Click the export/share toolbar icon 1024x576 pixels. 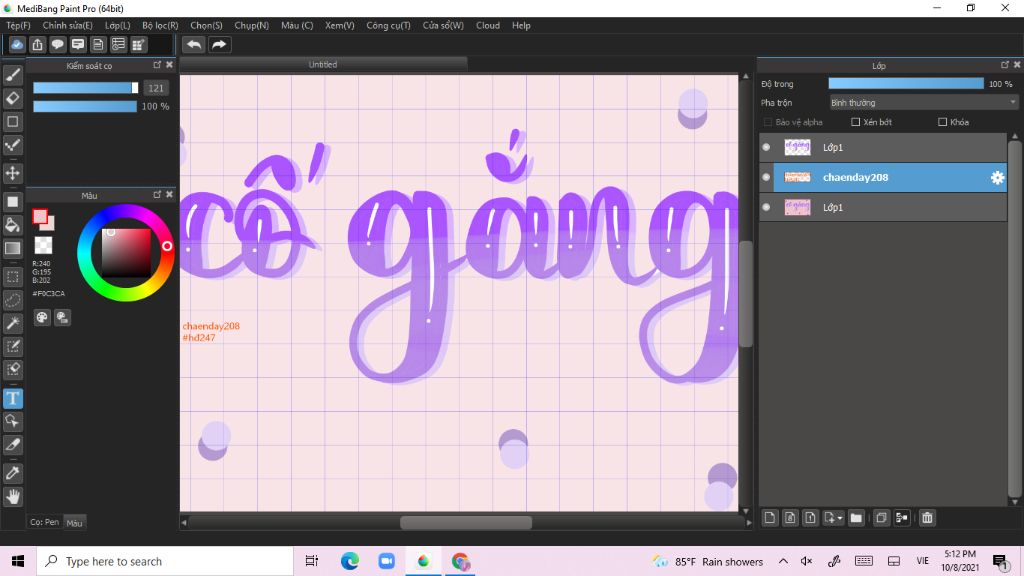[37, 44]
